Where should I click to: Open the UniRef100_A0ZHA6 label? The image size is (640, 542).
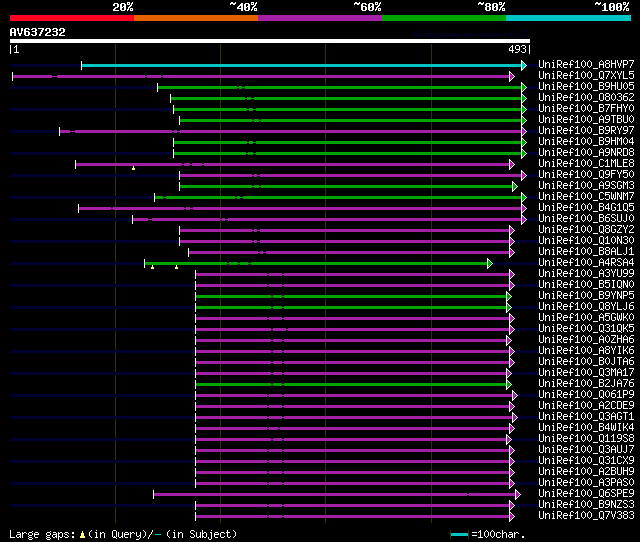click(586, 340)
